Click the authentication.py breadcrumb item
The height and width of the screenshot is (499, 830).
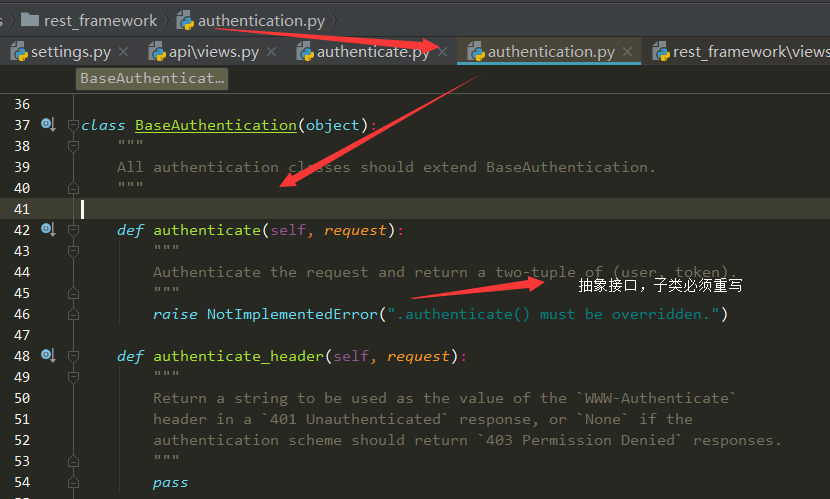click(x=250, y=21)
